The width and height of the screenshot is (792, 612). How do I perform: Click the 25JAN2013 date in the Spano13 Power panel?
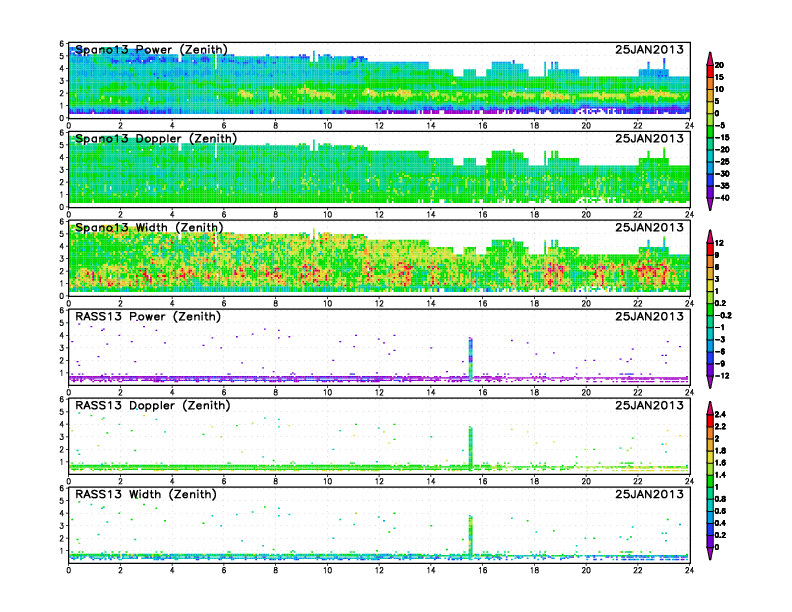[x=651, y=49]
